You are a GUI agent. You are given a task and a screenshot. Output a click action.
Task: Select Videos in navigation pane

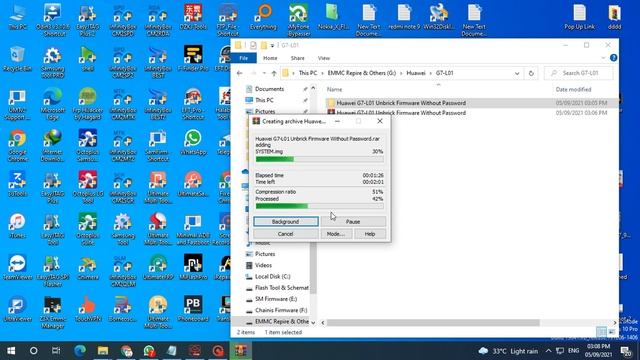pos(263,265)
